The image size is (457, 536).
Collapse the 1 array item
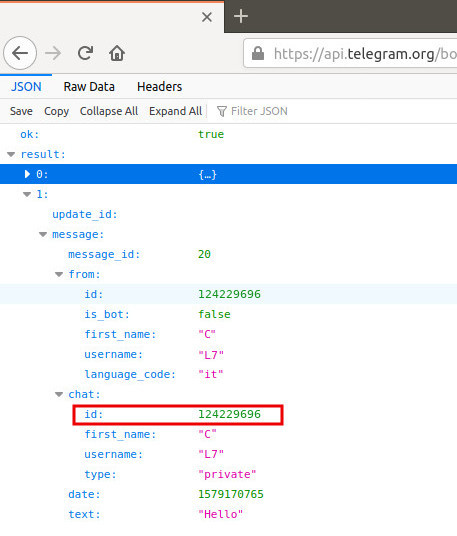(x=27, y=195)
